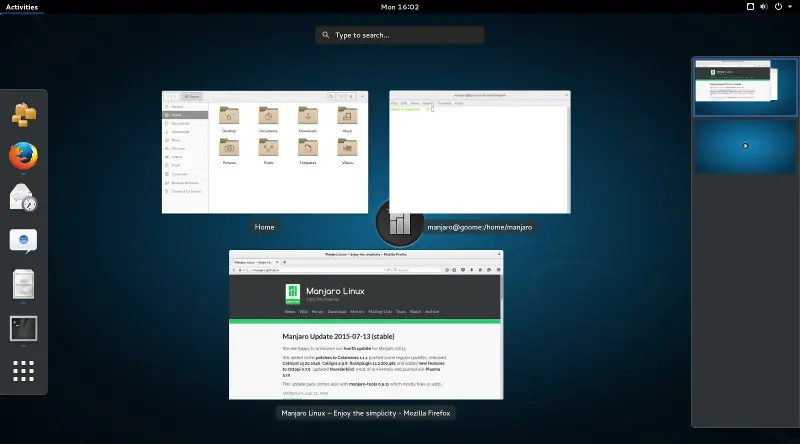
Task: Click the green Manjaro logo on webpage
Action: tap(292, 294)
